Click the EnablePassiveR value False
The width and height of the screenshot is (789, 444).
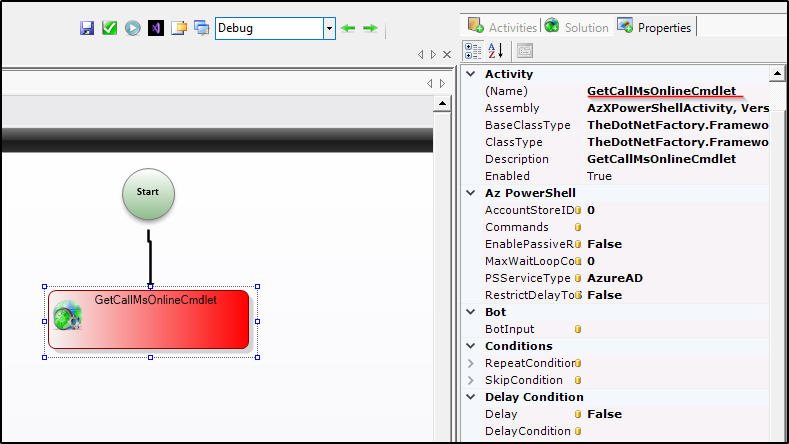click(604, 244)
